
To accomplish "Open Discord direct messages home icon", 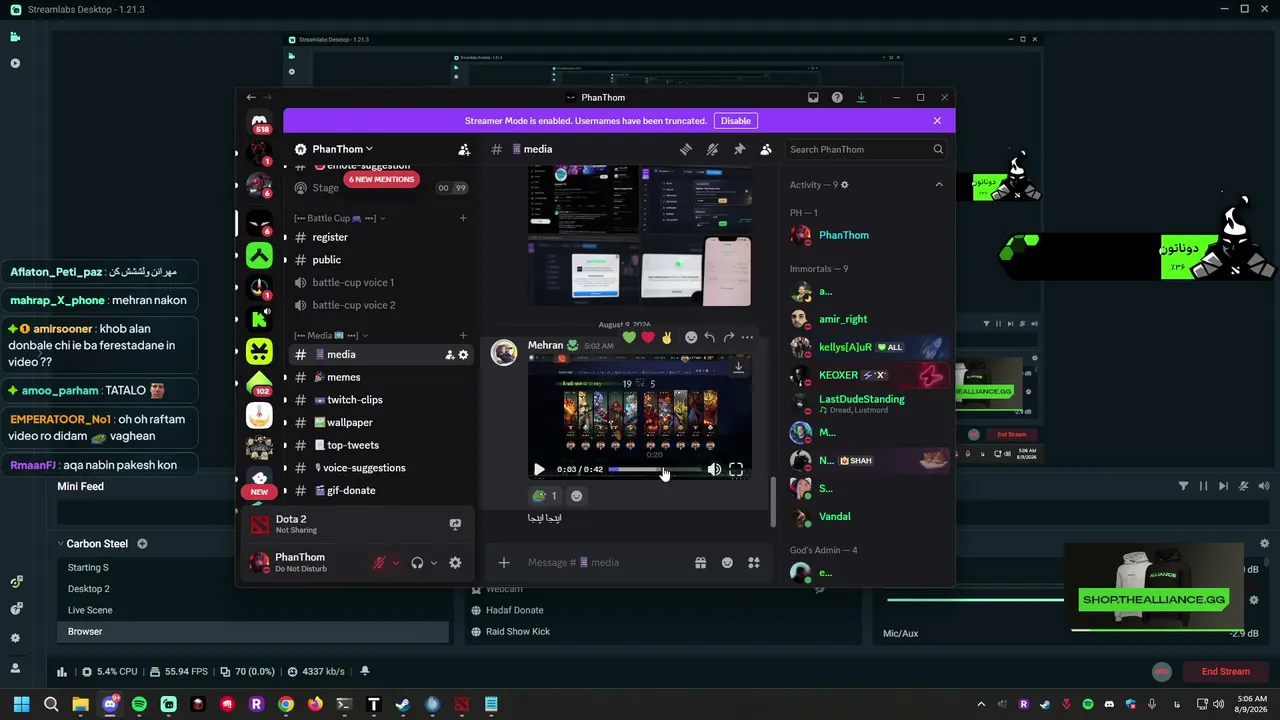I will 260,121.
